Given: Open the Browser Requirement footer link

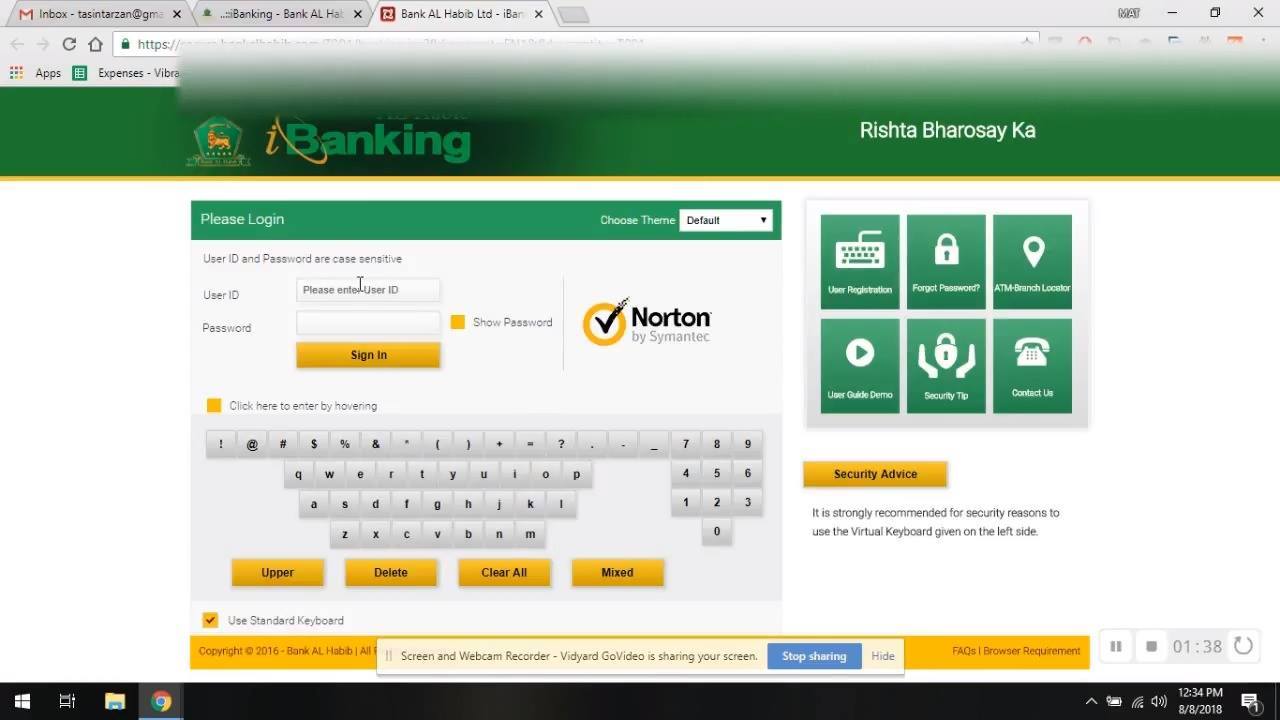Looking at the screenshot, I should pyautogui.click(x=1032, y=651).
